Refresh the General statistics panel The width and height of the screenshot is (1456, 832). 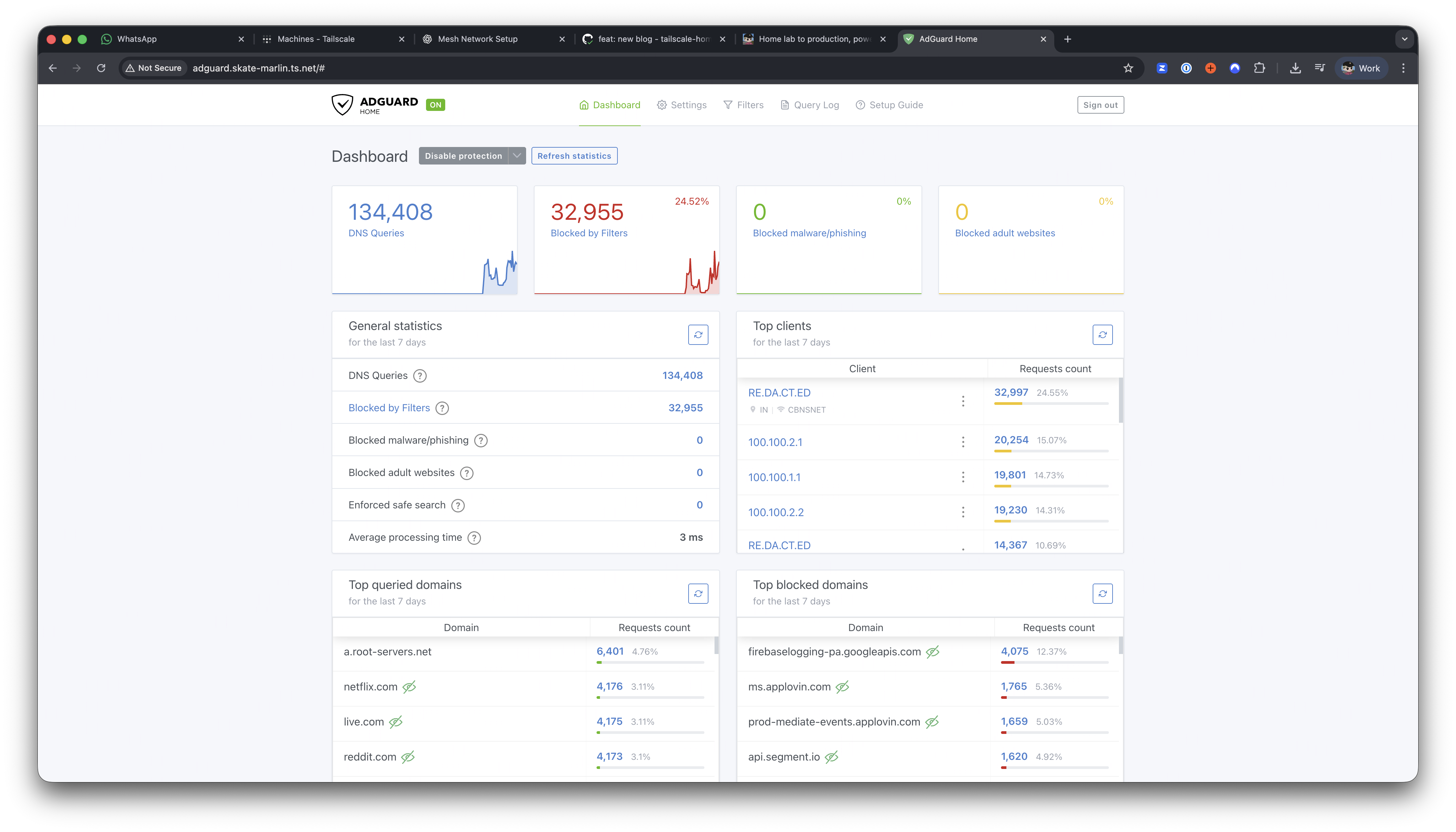click(x=698, y=335)
